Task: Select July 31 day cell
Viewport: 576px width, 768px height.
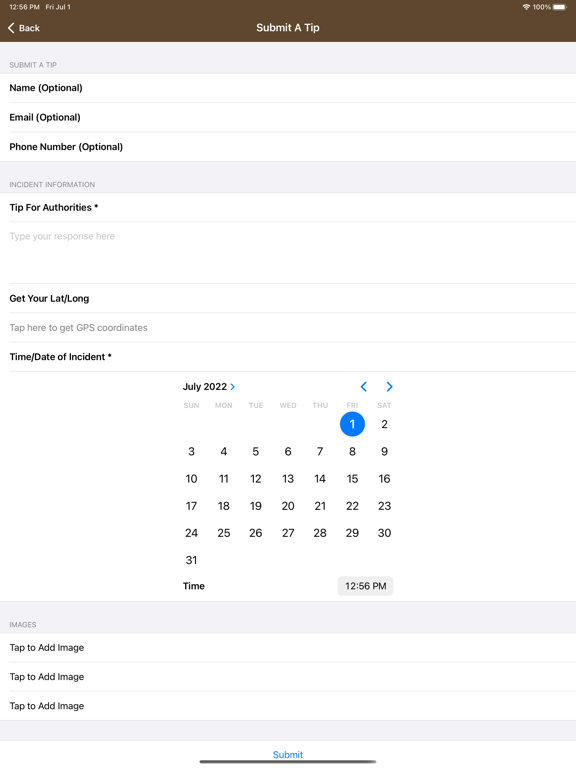Action: pos(192,560)
